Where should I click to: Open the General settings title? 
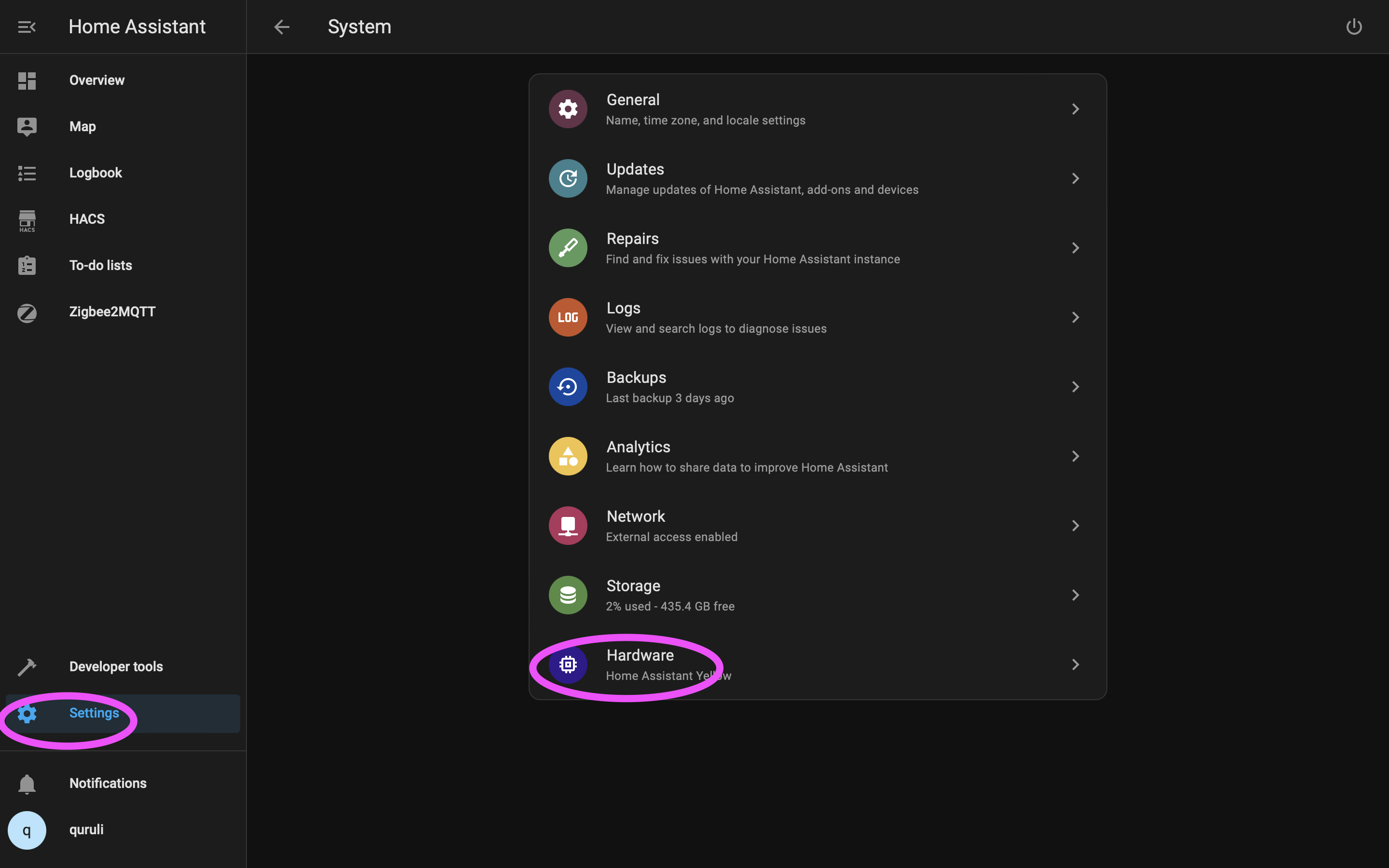pyautogui.click(x=633, y=100)
